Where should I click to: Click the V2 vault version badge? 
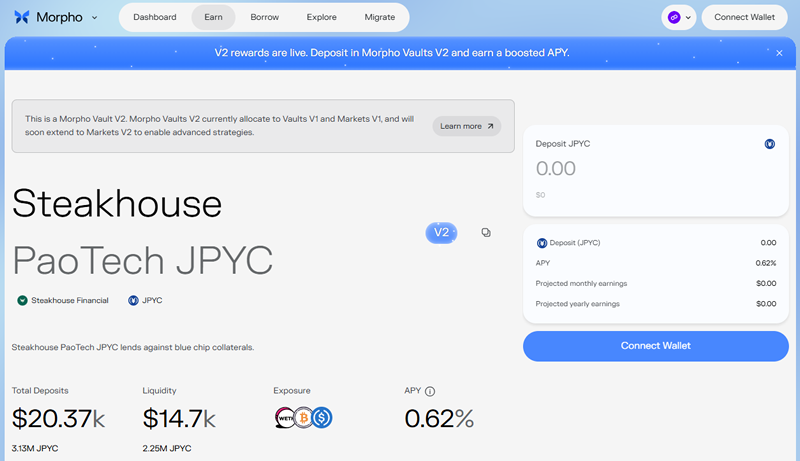click(441, 232)
